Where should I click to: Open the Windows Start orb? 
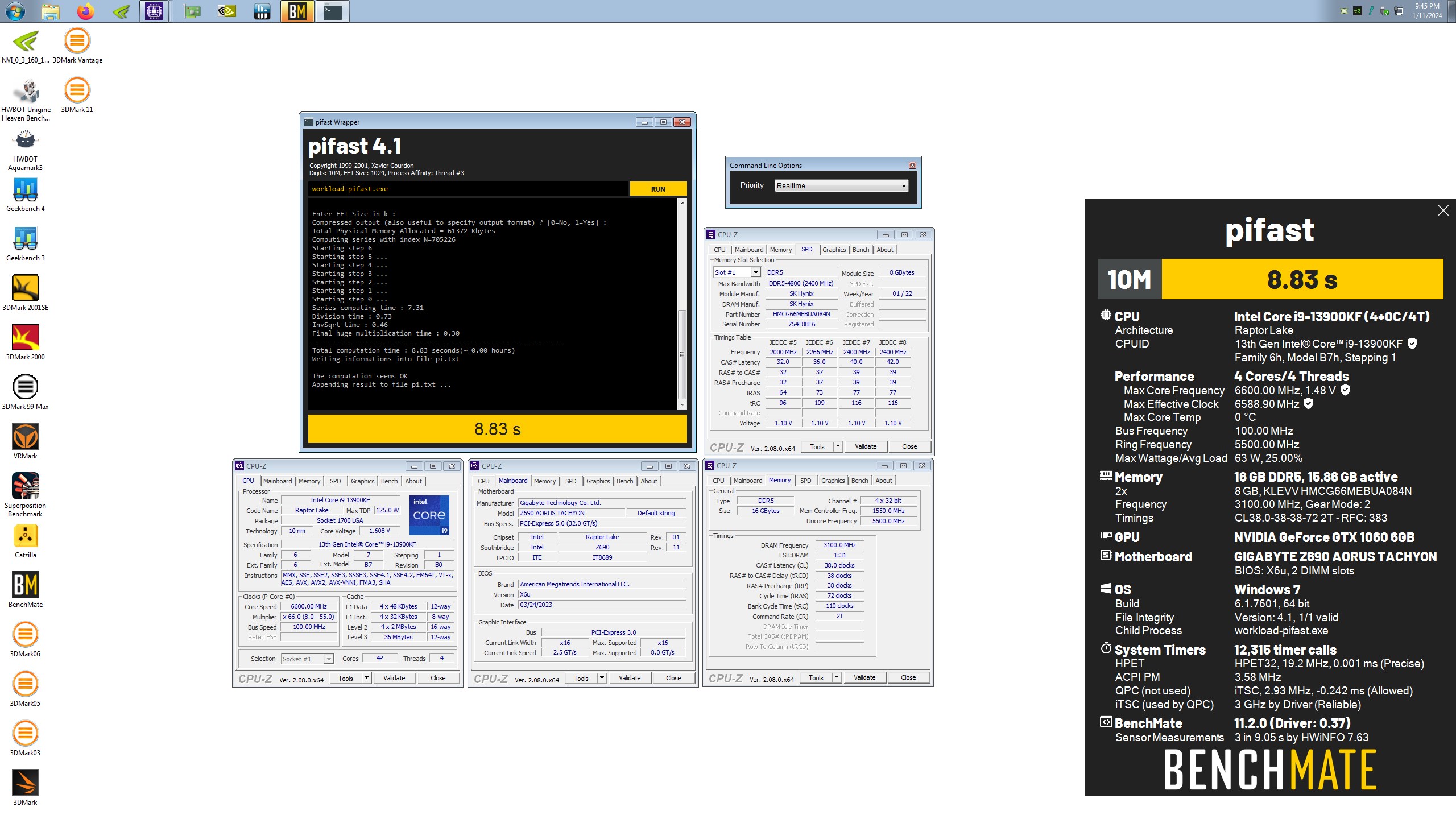point(15,11)
